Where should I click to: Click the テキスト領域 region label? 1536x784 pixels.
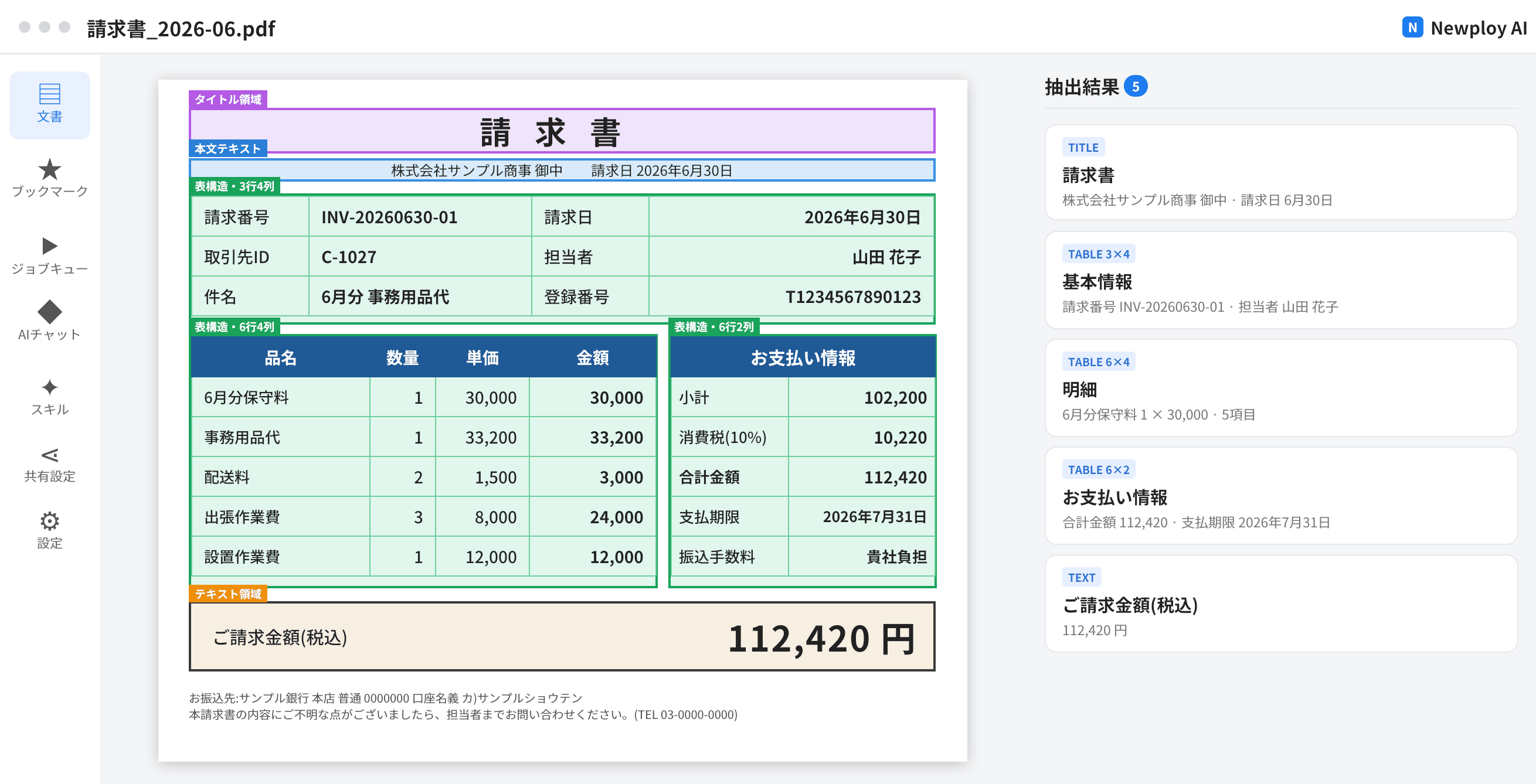point(228,594)
